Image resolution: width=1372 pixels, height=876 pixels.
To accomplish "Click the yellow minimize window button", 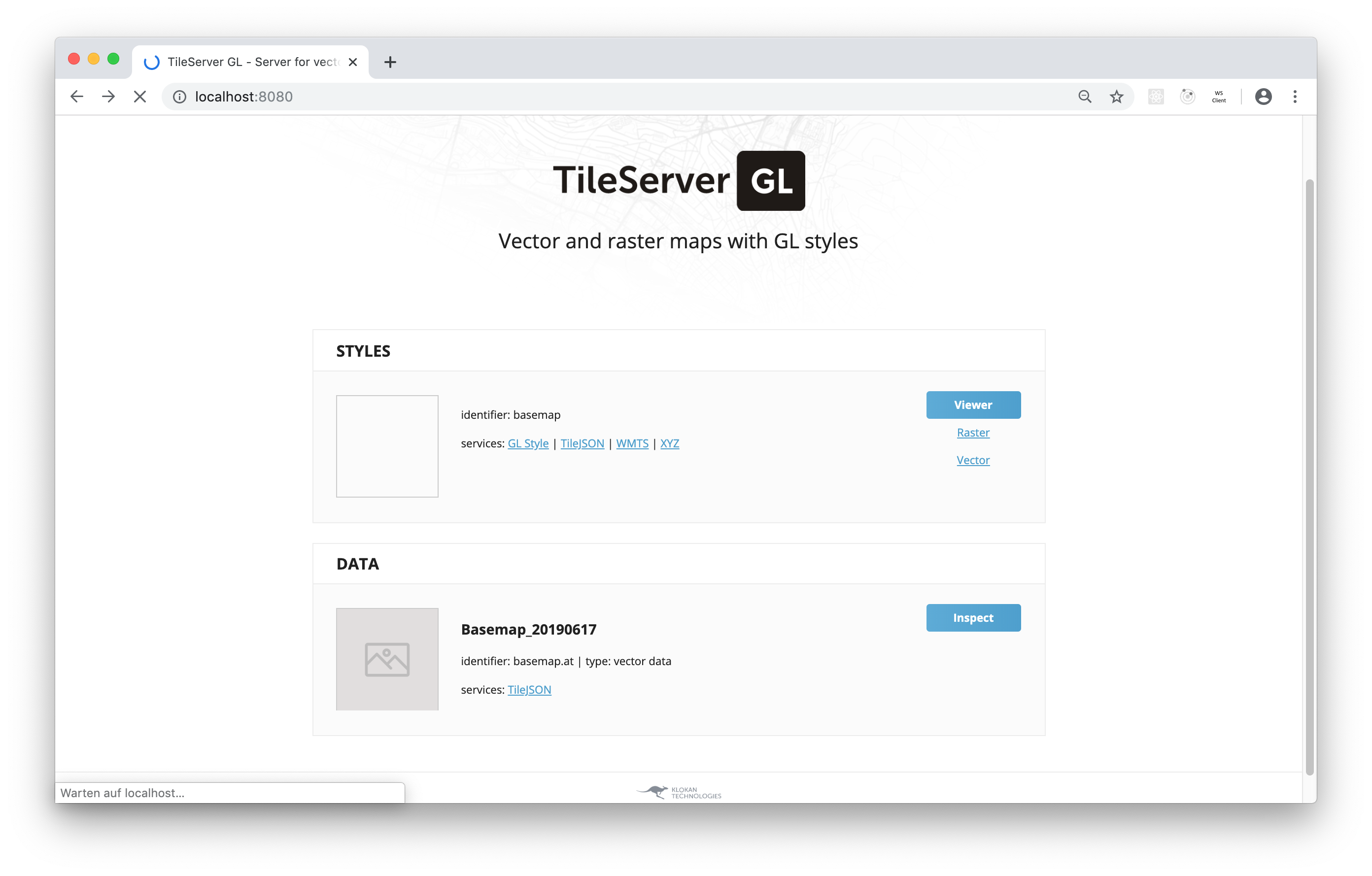I will pos(94,59).
